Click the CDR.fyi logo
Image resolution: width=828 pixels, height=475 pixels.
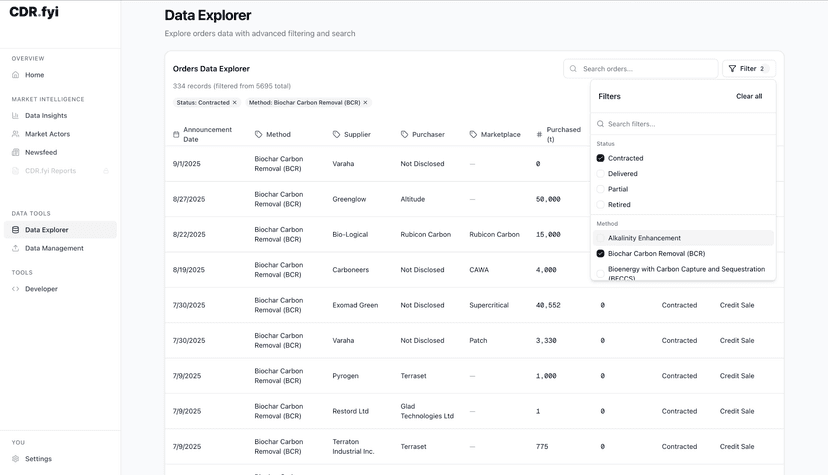click(x=34, y=12)
